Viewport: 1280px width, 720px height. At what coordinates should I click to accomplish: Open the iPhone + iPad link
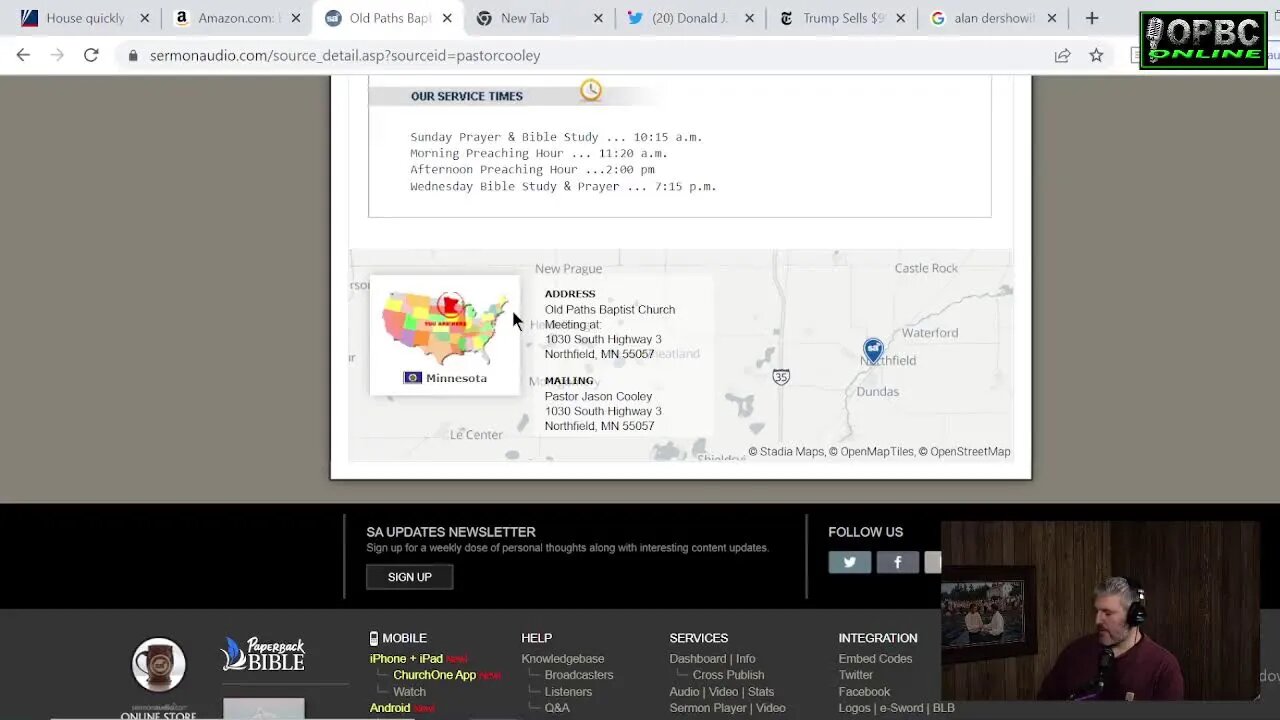click(x=406, y=659)
